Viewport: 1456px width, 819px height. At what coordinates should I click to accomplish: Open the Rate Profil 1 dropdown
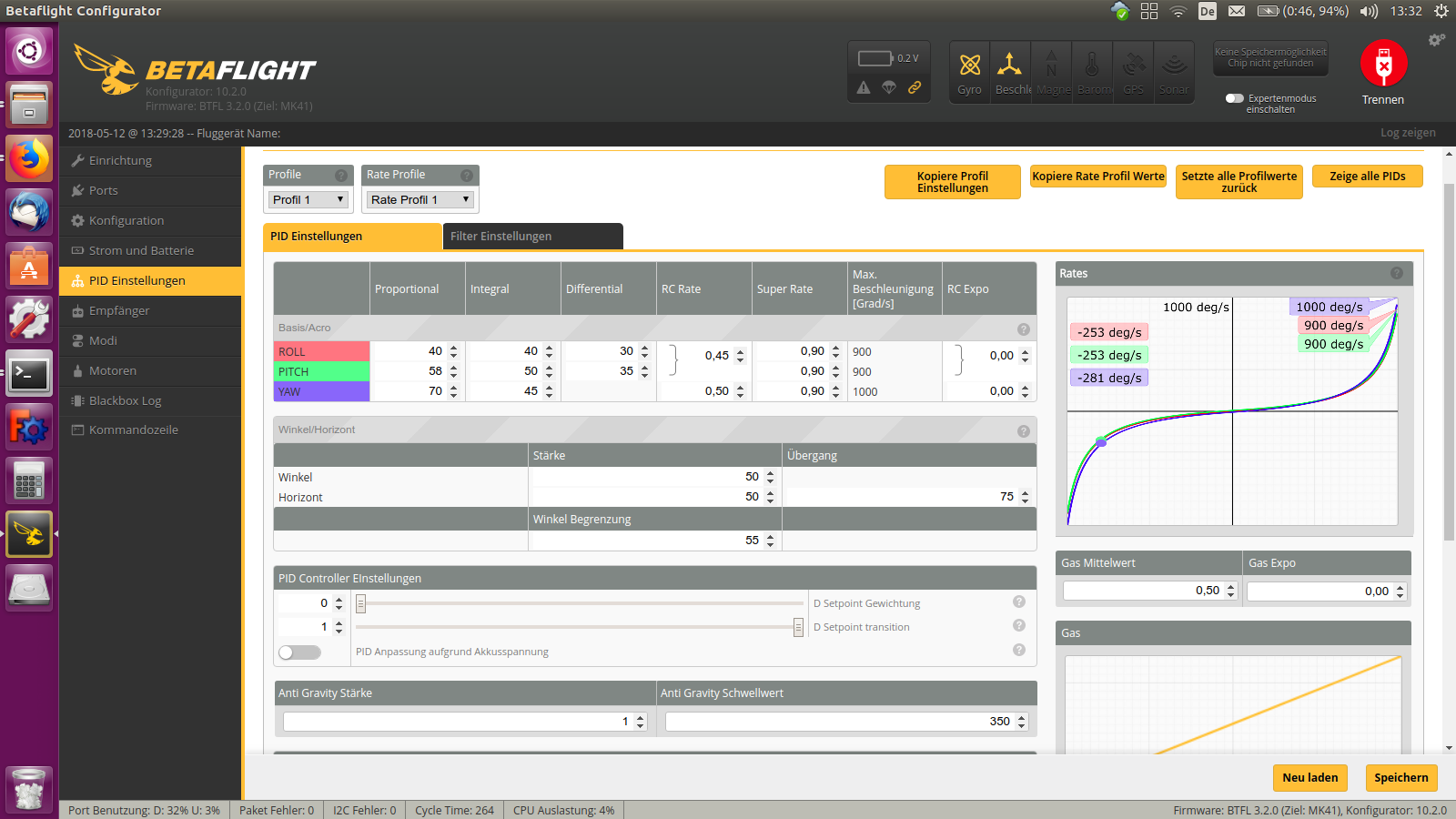tap(420, 199)
